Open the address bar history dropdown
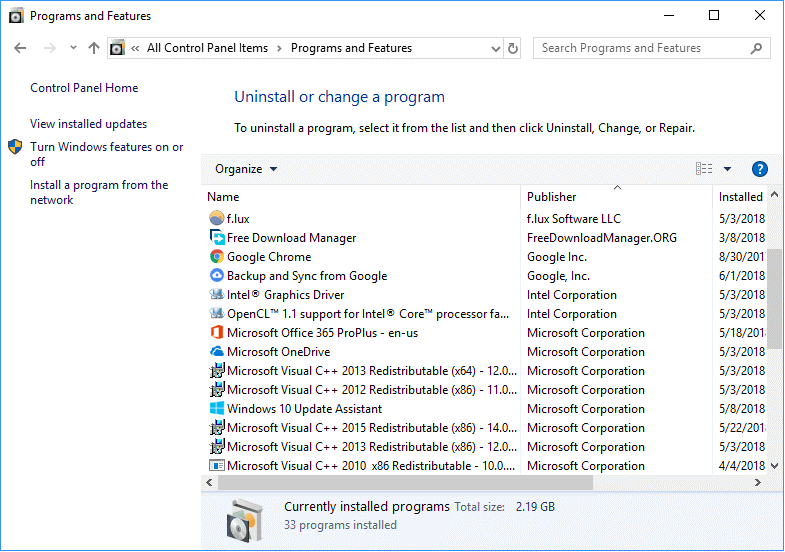785x552 pixels. tap(496, 48)
